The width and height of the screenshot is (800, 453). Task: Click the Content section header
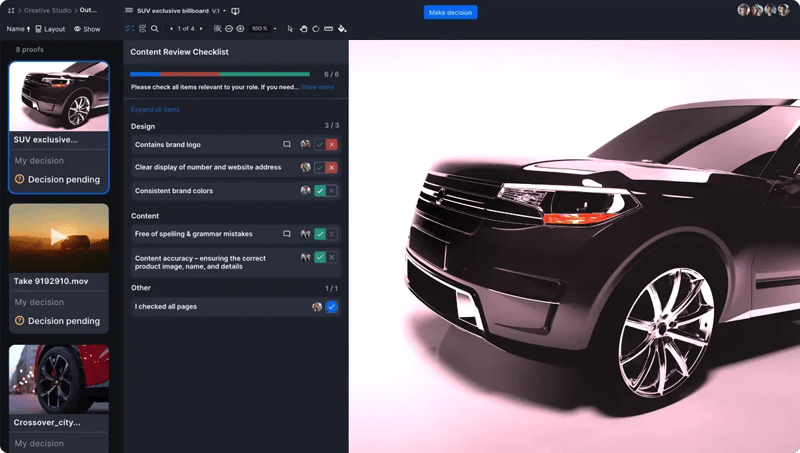coord(145,216)
